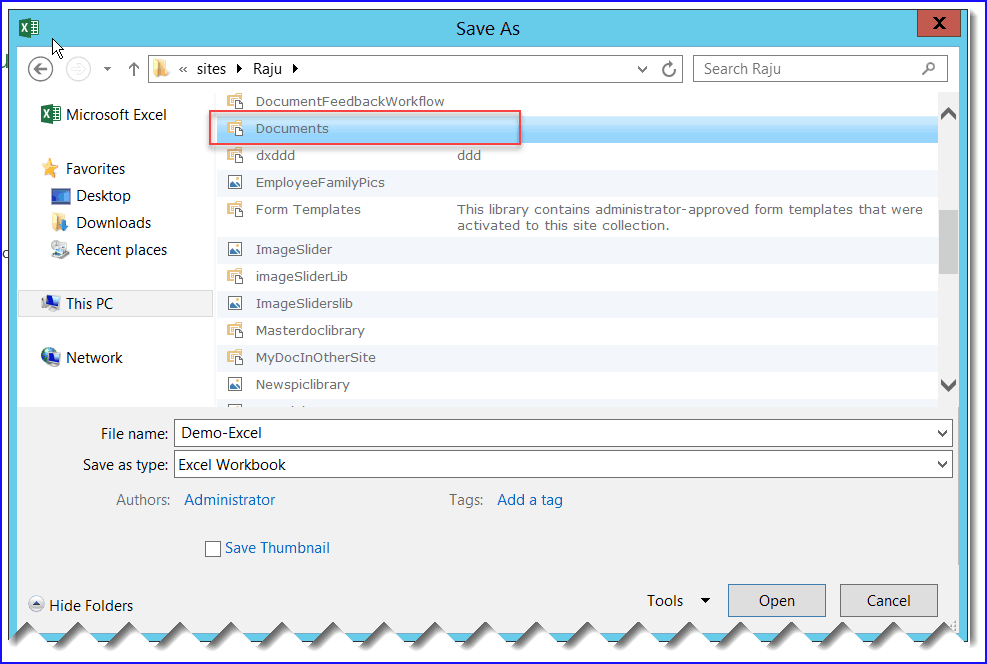This screenshot has height=664, width=987.
Task: Click the Open button
Action: pos(776,600)
